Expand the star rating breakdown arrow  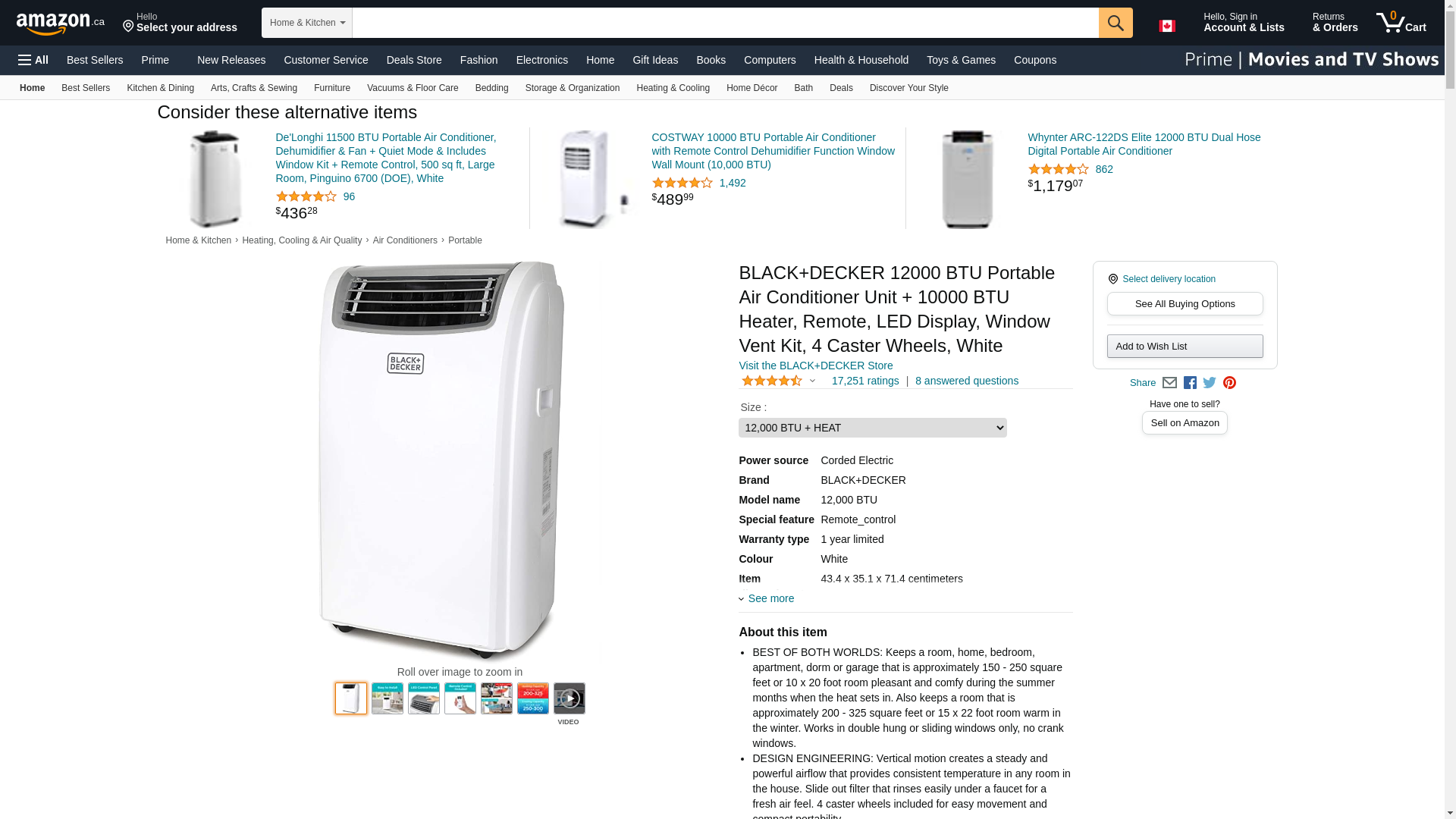[812, 381]
